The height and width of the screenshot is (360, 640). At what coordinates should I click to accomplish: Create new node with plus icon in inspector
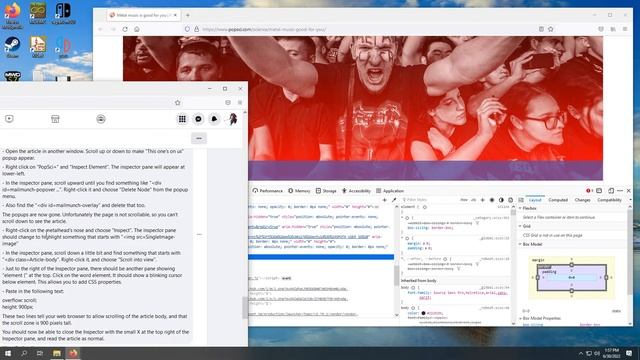pos(384,200)
